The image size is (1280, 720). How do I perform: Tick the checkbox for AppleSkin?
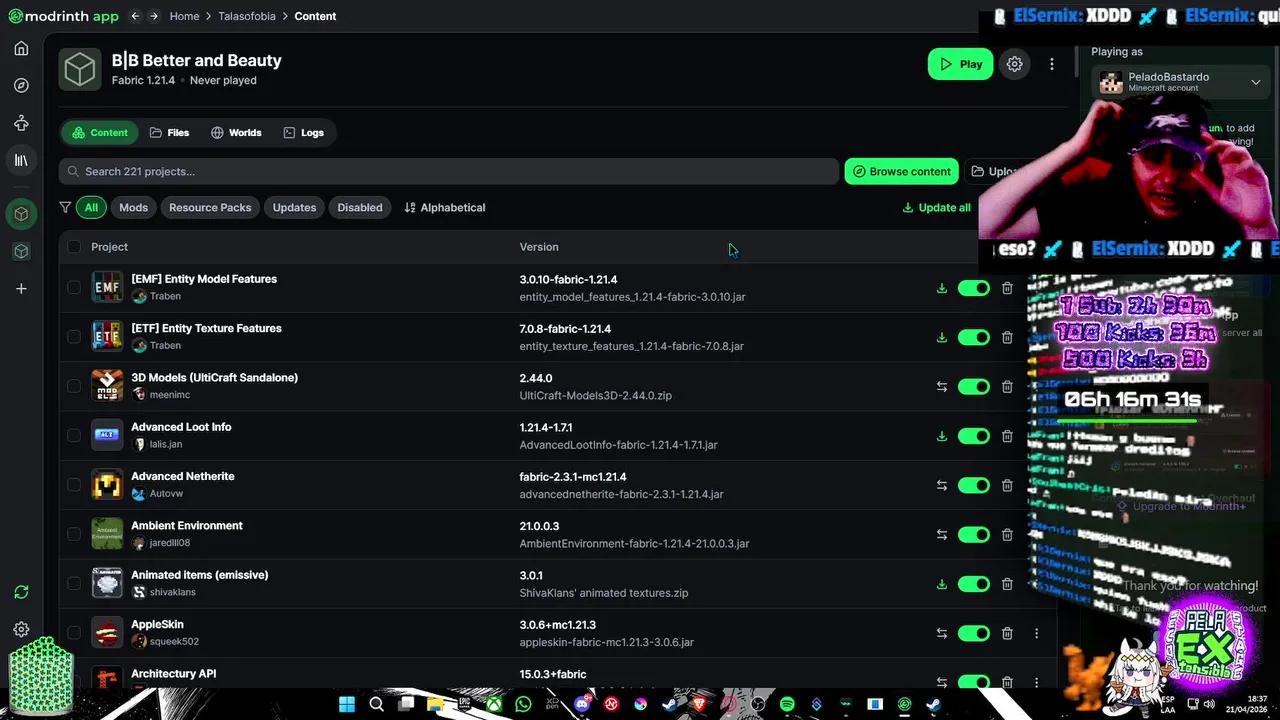pyautogui.click(x=74, y=633)
